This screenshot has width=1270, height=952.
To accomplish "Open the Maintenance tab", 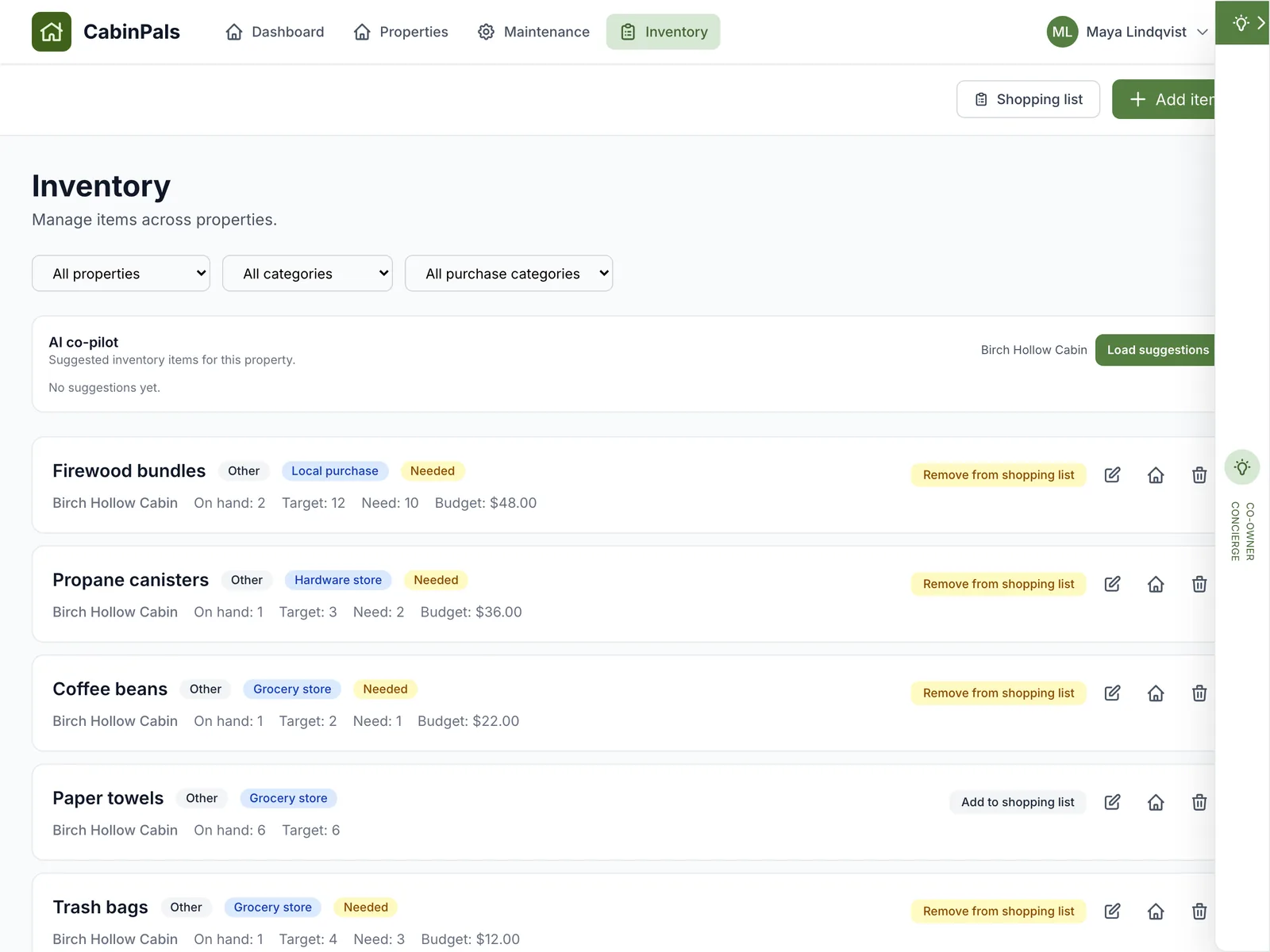I will (533, 32).
